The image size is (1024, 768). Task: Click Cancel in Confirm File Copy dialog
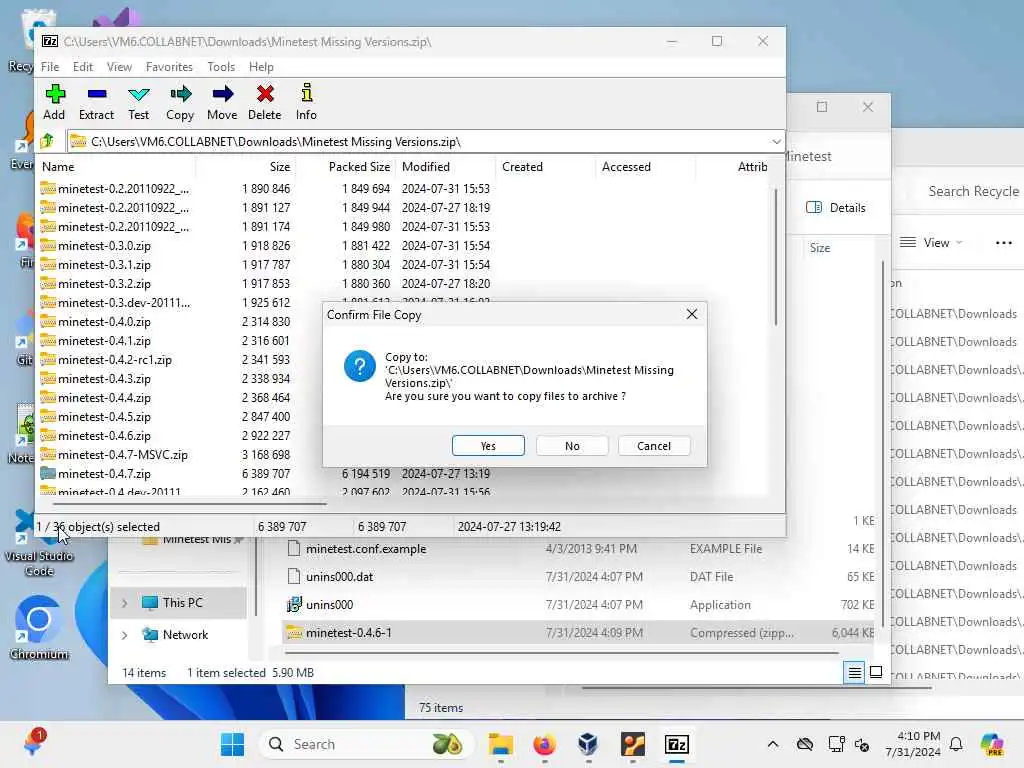point(654,445)
